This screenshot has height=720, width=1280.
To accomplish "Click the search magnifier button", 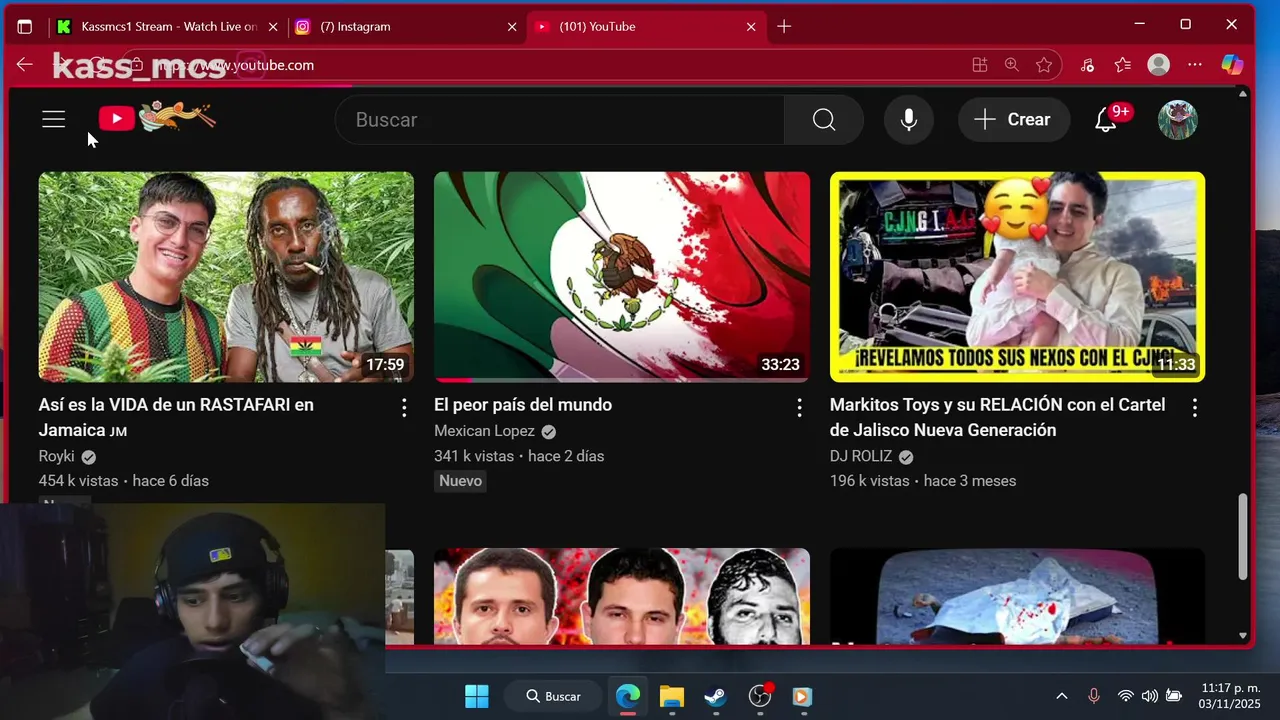I will (x=824, y=120).
